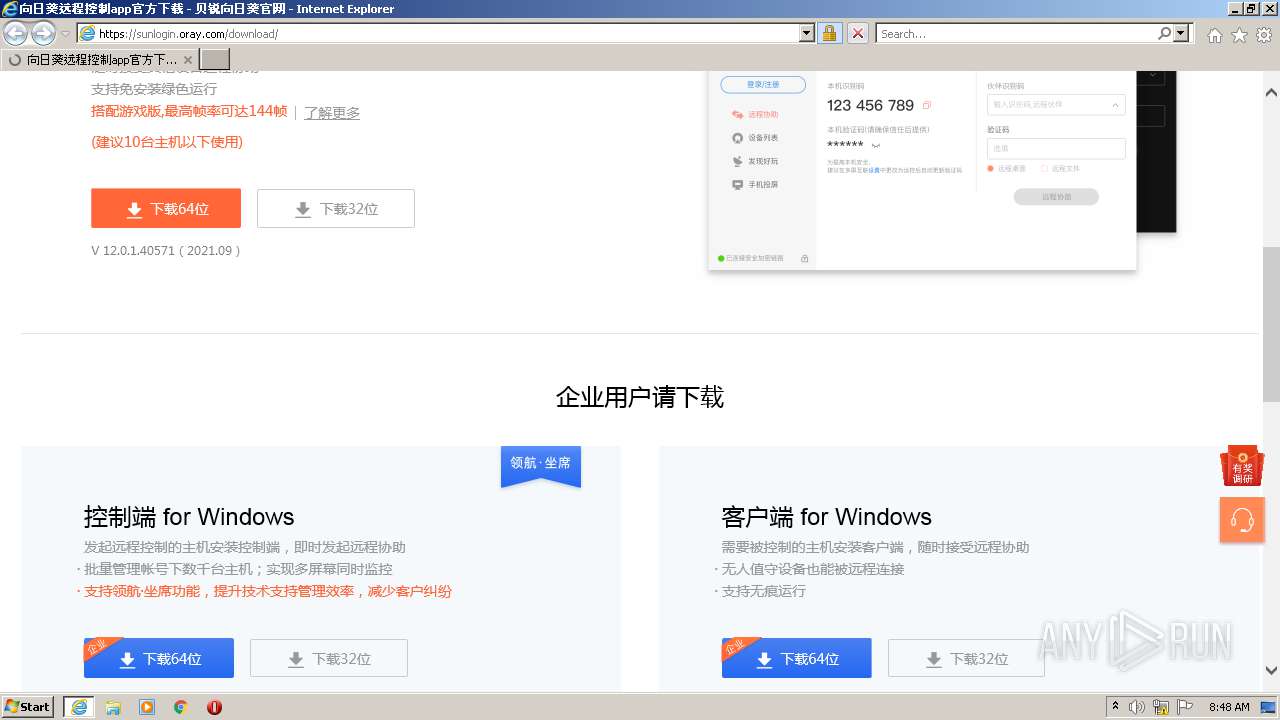
Task: Close the 向日葵远程控制app tab
Action: coord(188,60)
